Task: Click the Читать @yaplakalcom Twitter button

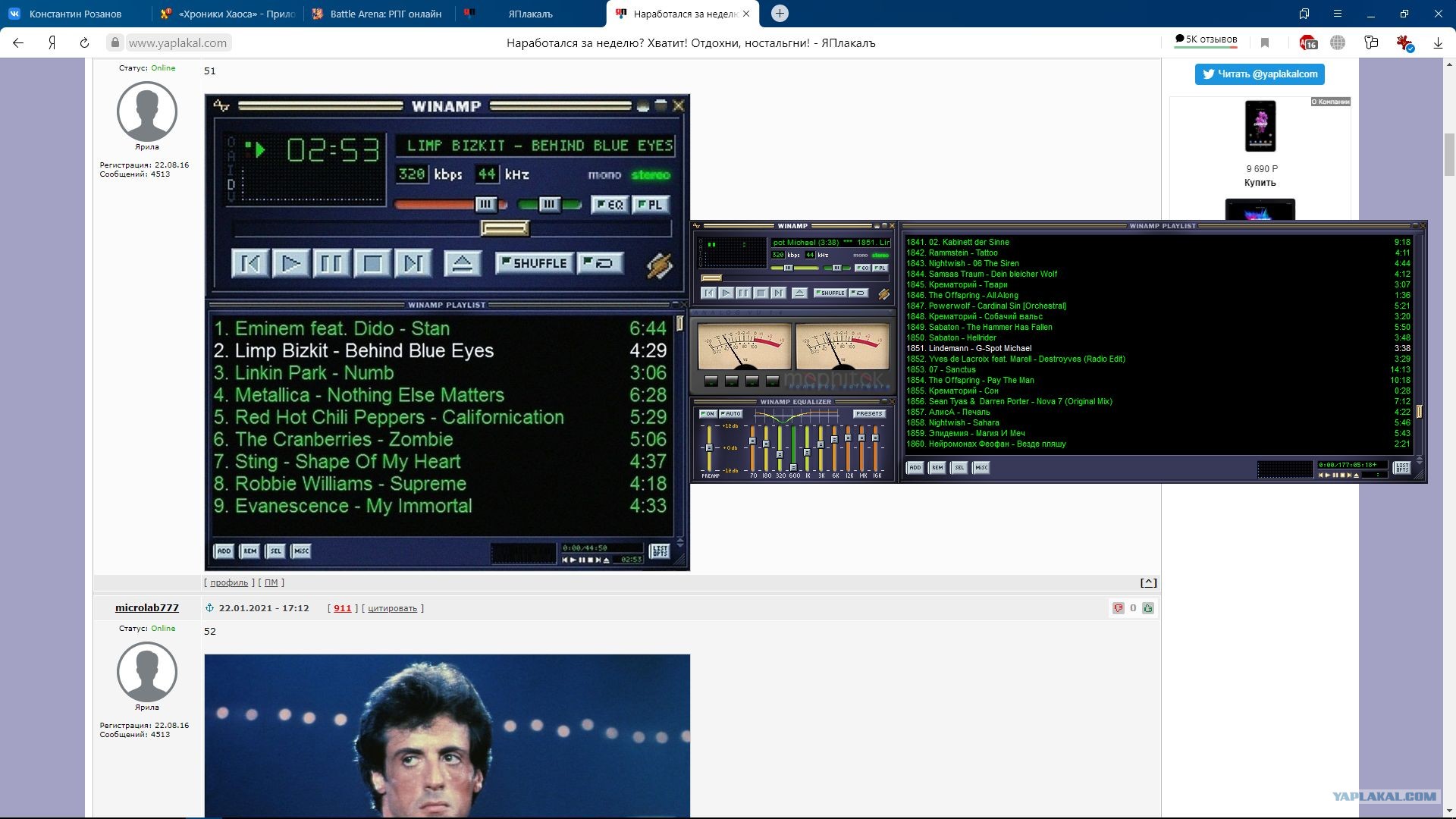Action: point(1260,74)
